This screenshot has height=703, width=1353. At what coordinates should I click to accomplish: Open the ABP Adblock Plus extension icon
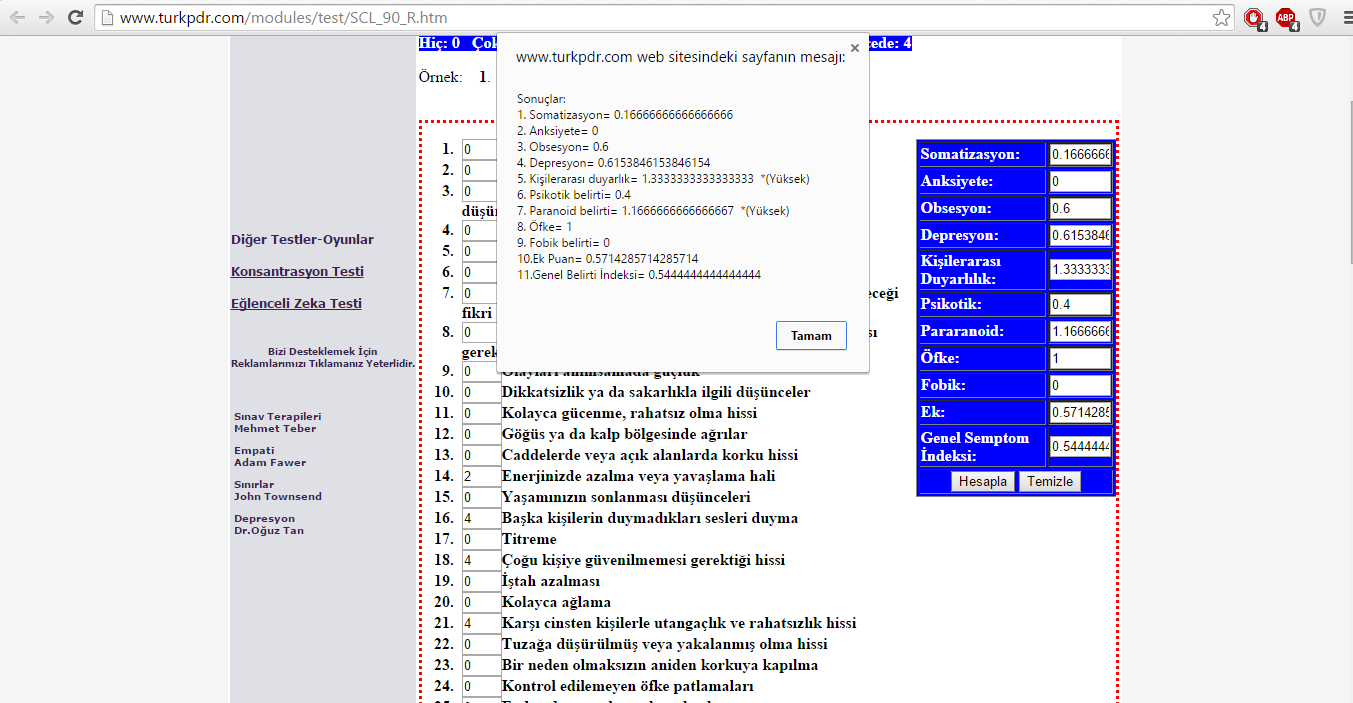coord(1286,18)
